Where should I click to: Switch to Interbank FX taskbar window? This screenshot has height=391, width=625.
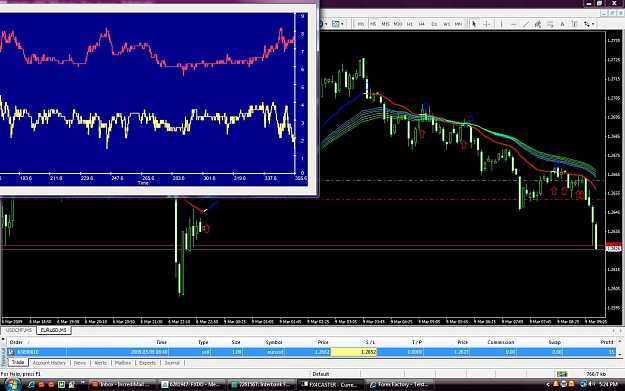[262, 385]
